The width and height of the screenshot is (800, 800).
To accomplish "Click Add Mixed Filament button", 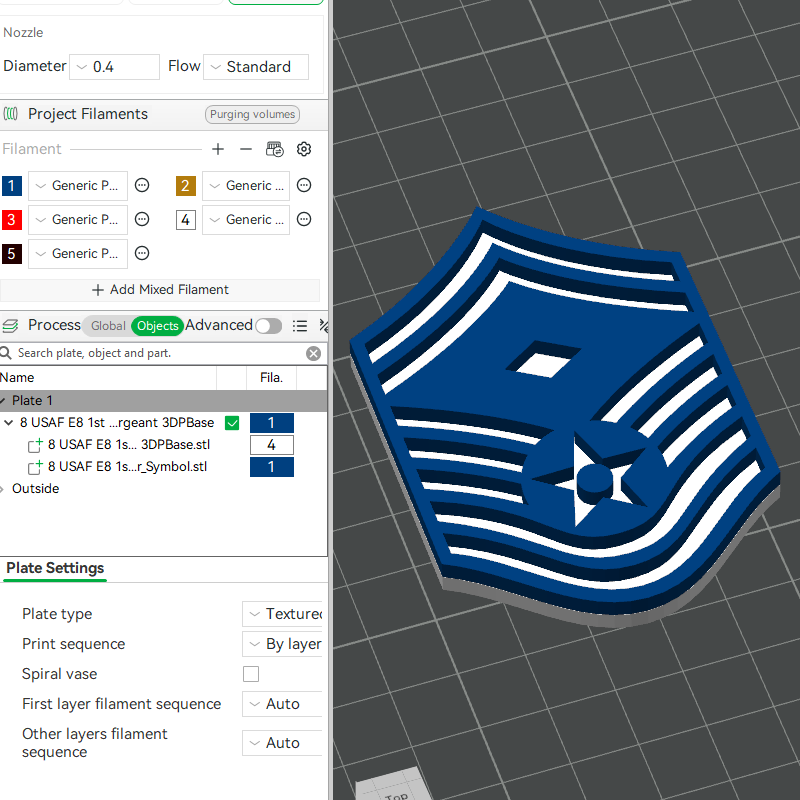I will (x=160, y=290).
